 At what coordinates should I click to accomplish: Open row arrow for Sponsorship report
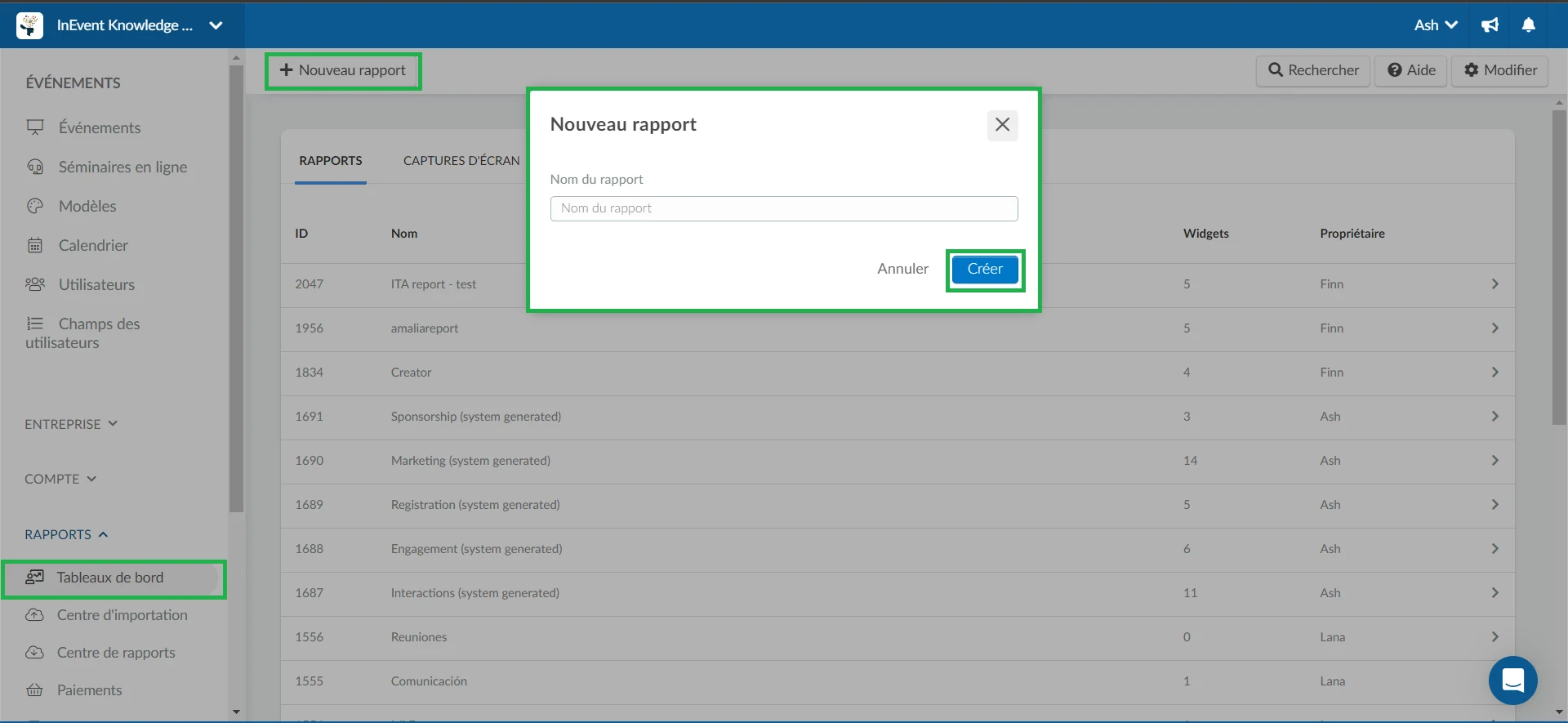pyautogui.click(x=1494, y=417)
